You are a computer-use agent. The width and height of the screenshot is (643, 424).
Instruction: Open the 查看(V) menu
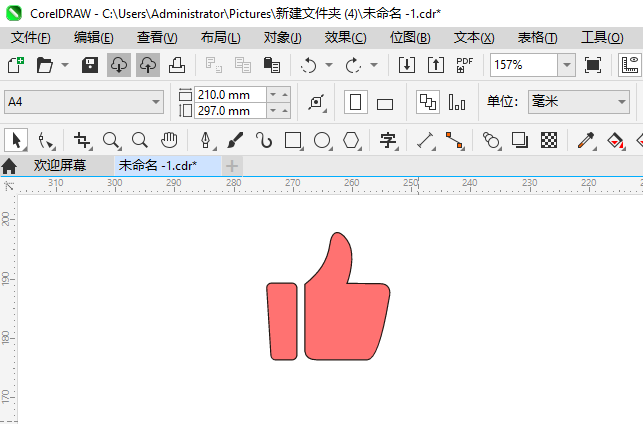click(x=157, y=38)
